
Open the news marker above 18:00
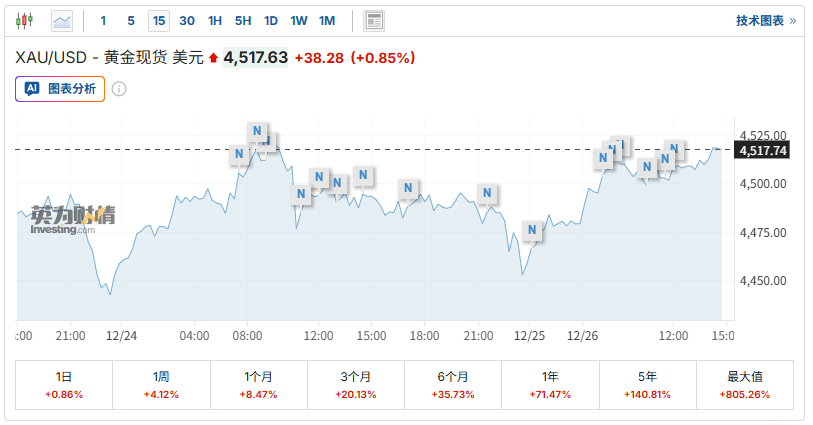click(x=408, y=188)
